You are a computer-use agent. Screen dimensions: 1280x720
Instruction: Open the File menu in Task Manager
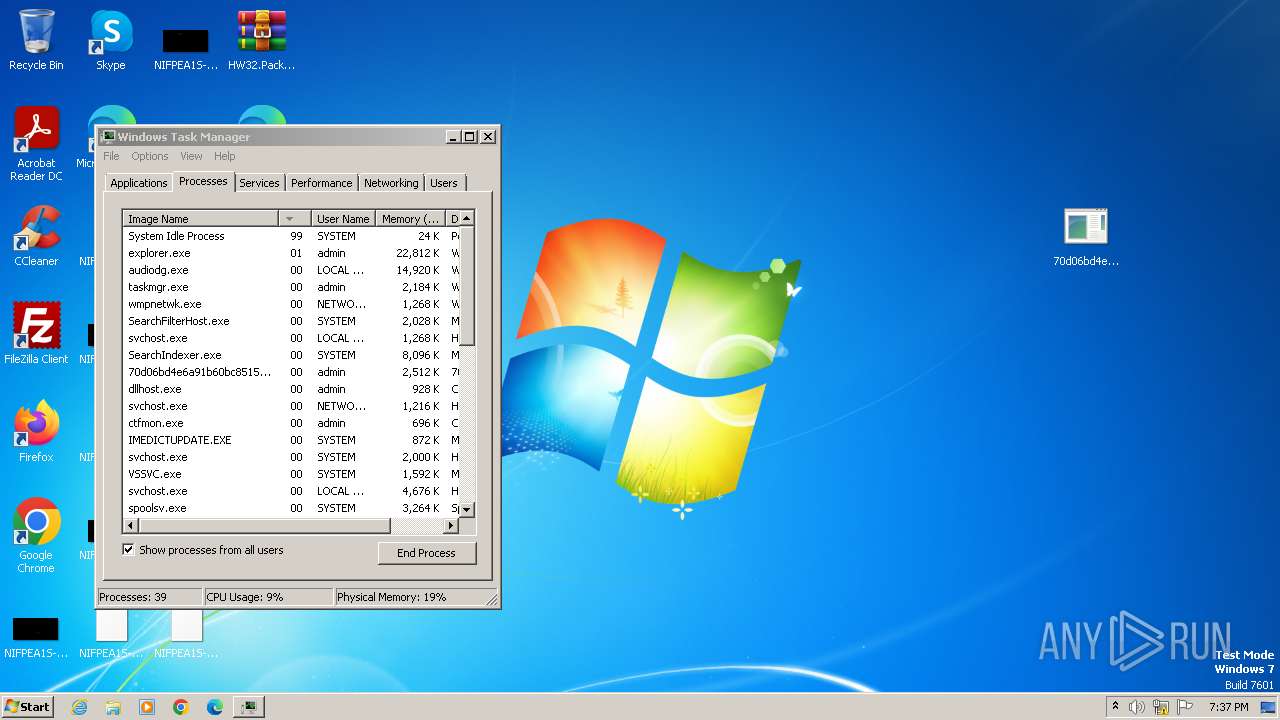(111, 156)
